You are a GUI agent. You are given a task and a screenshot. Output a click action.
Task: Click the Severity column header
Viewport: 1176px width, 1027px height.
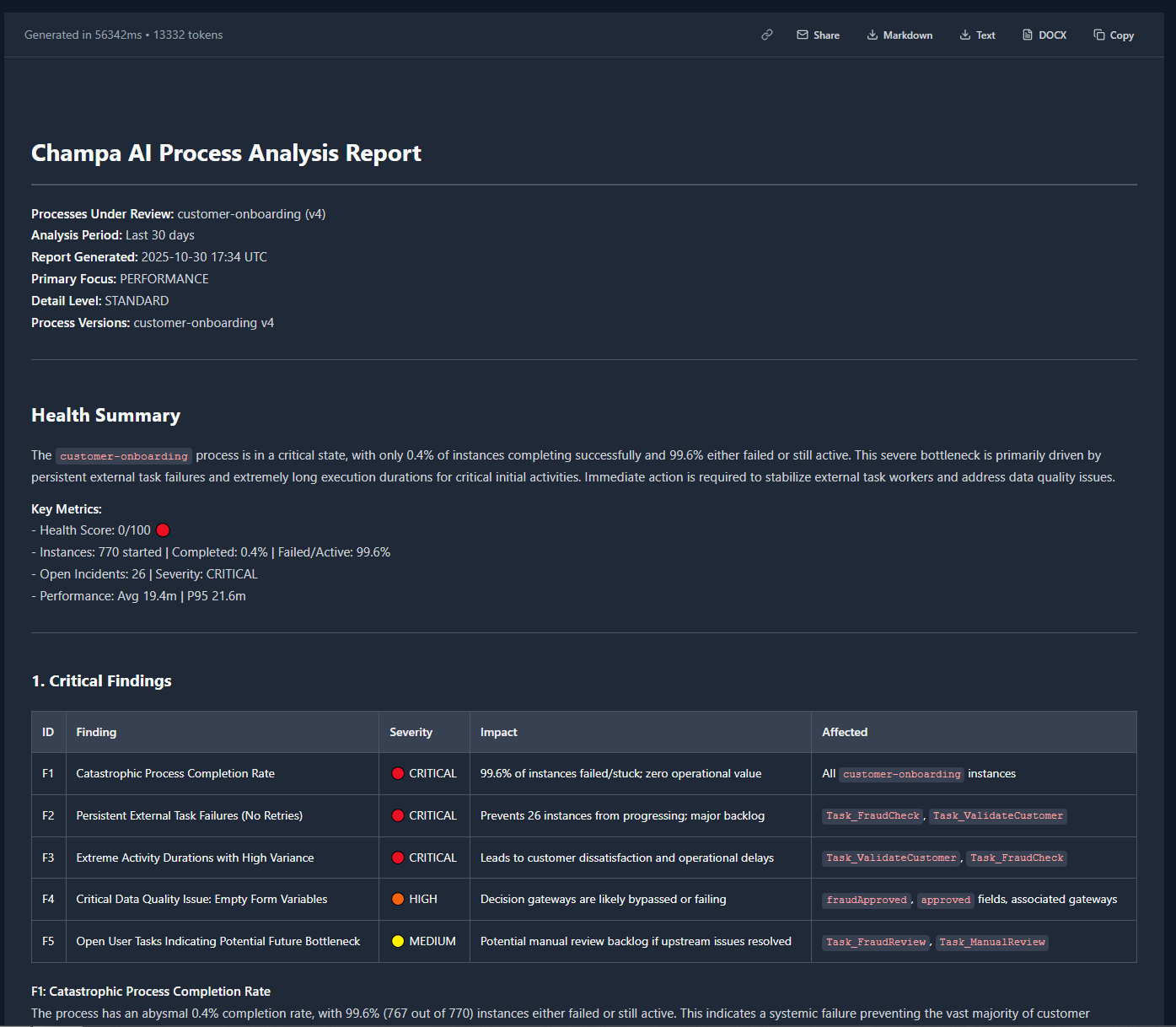pyautogui.click(x=411, y=732)
